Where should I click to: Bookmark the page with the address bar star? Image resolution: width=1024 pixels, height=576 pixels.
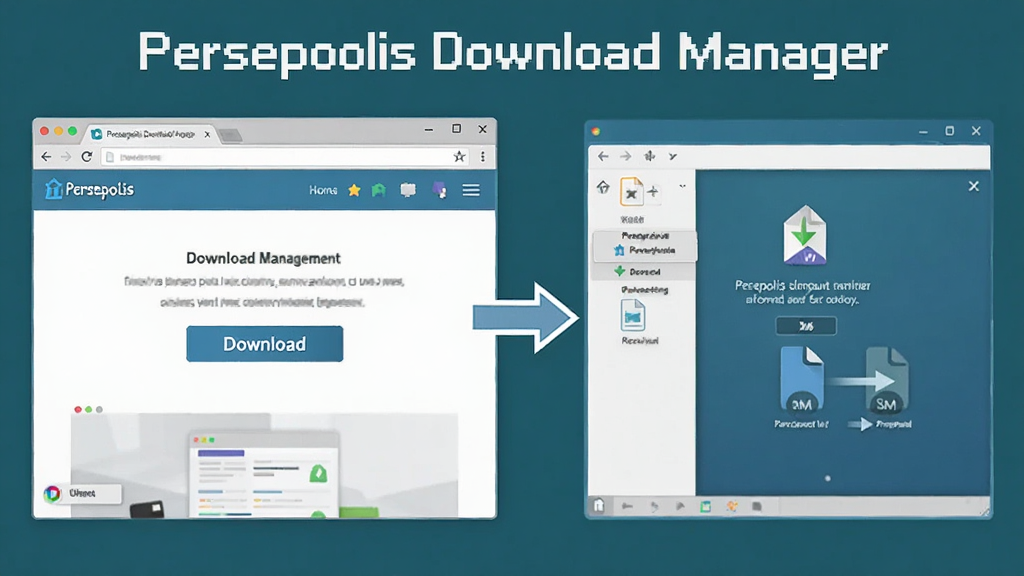[460, 157]
